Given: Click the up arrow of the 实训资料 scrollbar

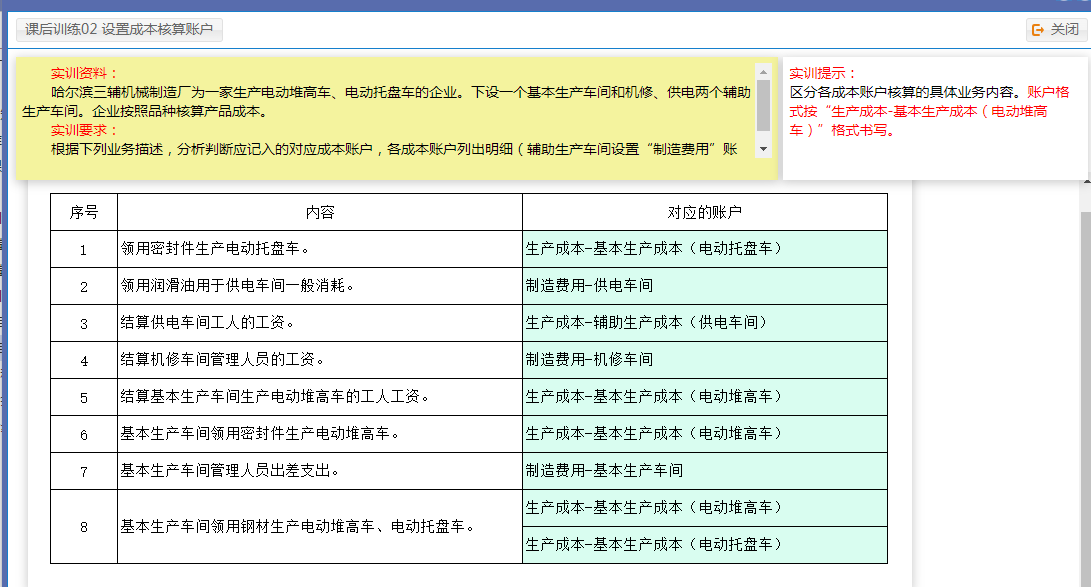Looking at the screenshot, I should pyautogui.click(x=763, y=72).
